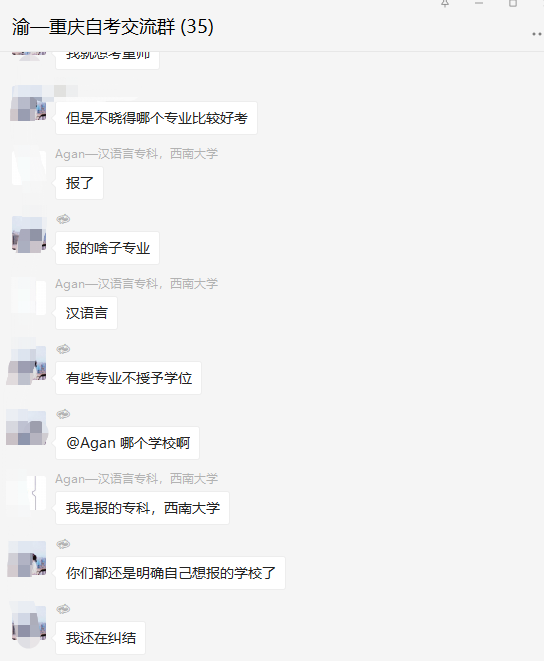Click the group title 渝—重庆自考交流群 (35)
The image size is (544, 661).
click(113, 27)
